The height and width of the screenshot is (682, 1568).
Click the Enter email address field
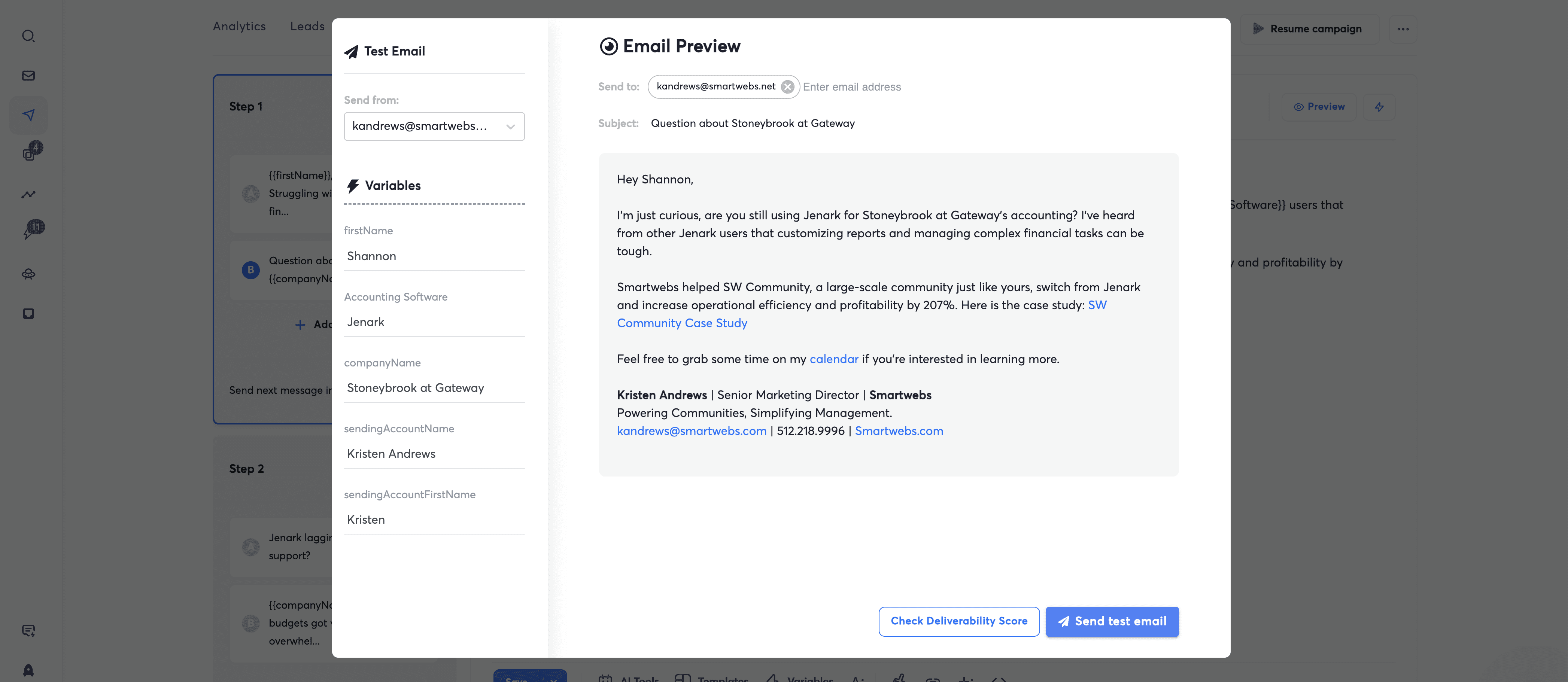(851, 86)
